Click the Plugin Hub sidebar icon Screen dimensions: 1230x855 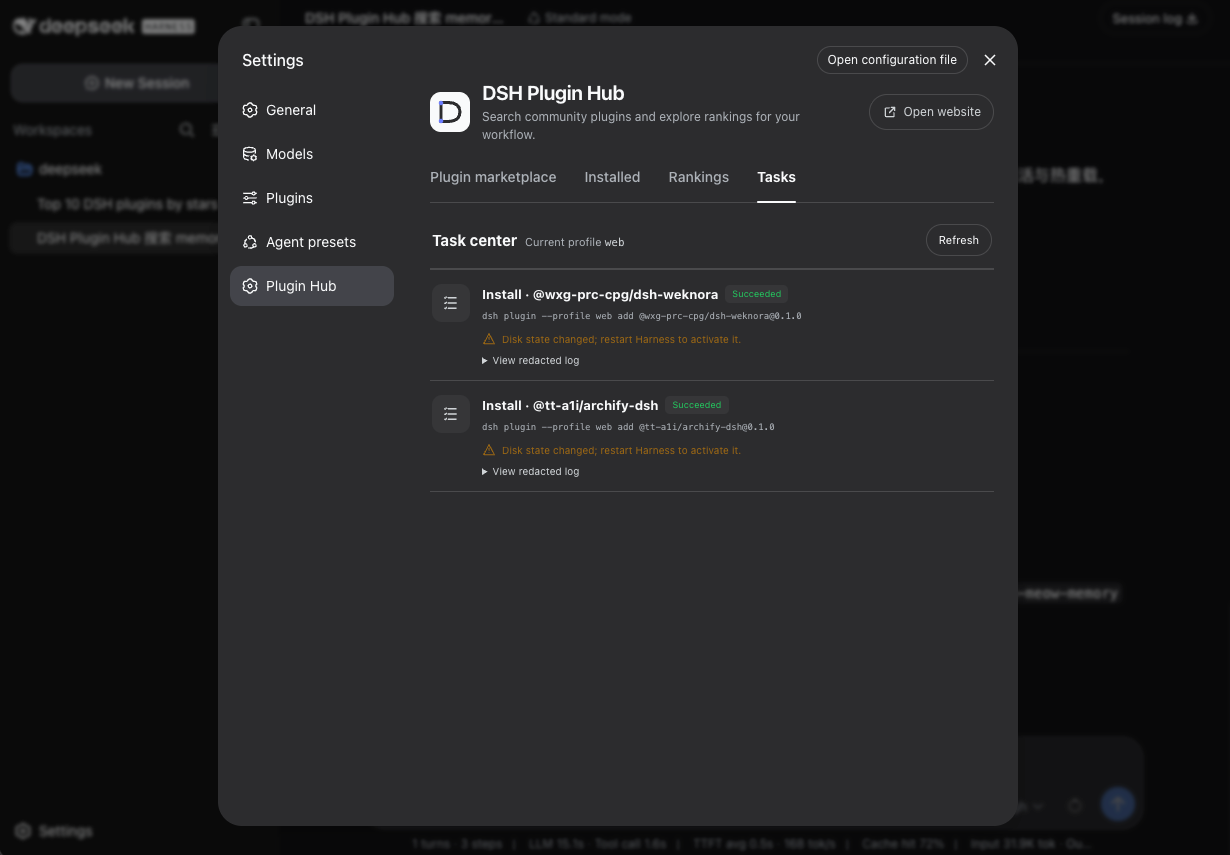(250, 286)
